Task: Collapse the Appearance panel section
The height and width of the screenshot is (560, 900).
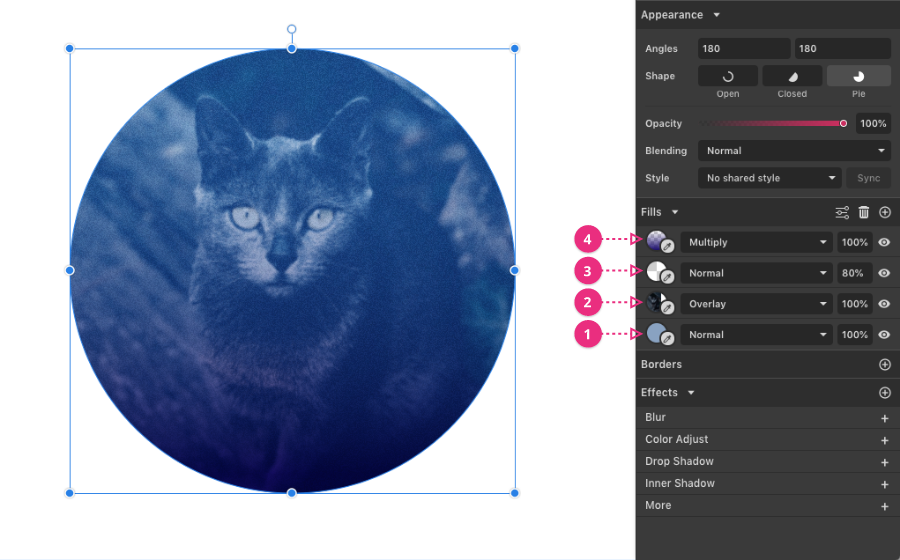Action: click(717, 15)
